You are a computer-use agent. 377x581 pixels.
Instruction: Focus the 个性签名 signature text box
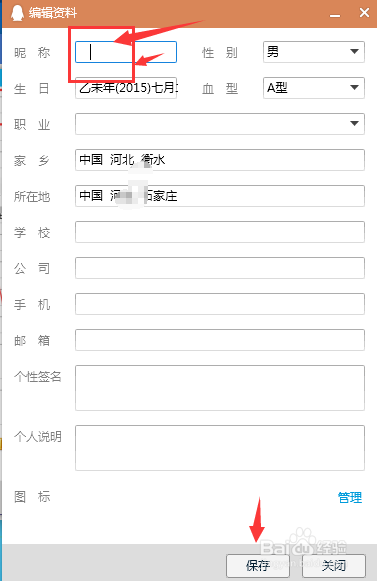point(220,388)
